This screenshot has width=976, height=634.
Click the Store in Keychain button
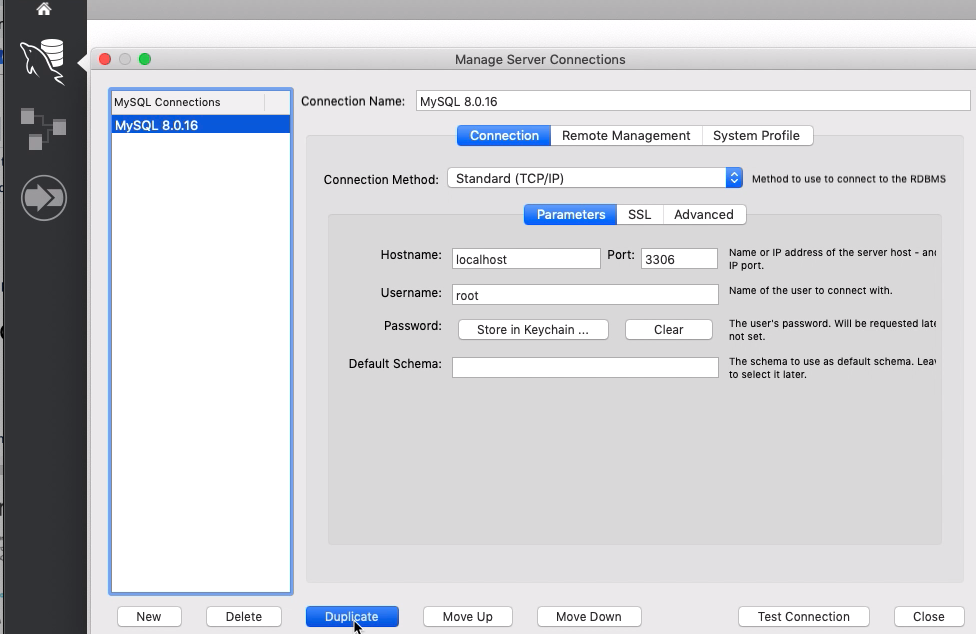tap(533, 330)
